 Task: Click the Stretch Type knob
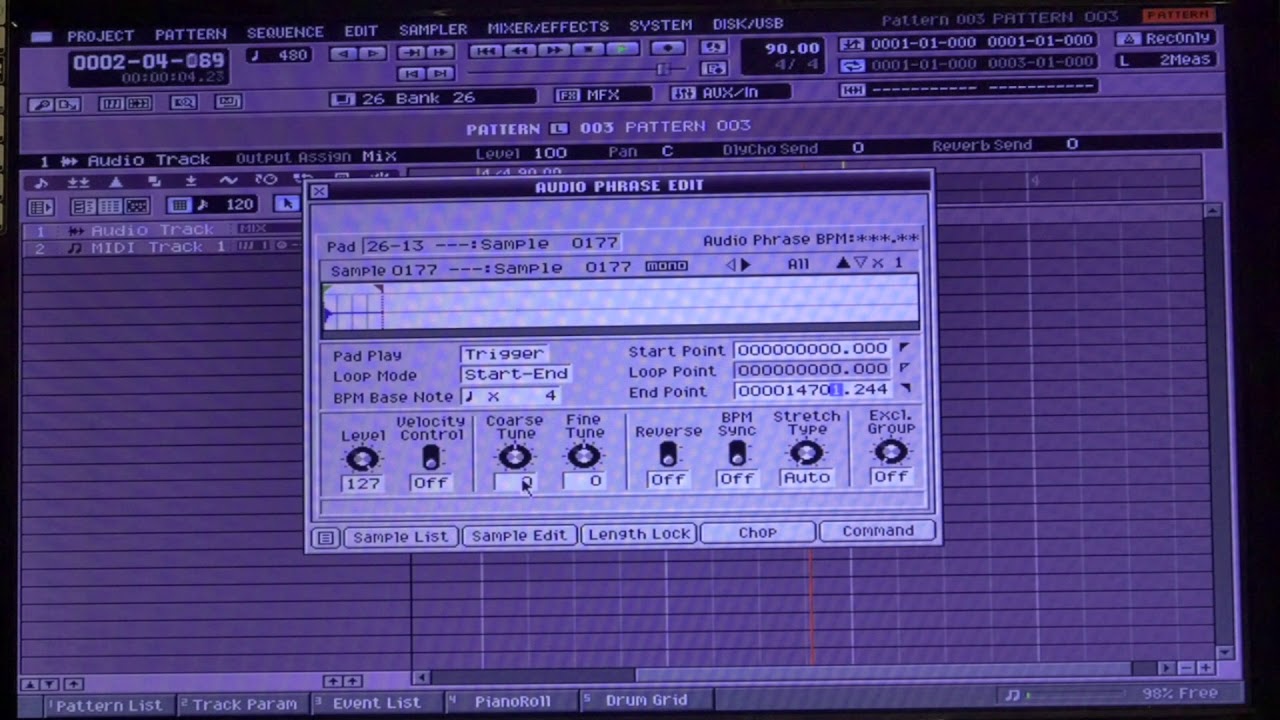806,453
